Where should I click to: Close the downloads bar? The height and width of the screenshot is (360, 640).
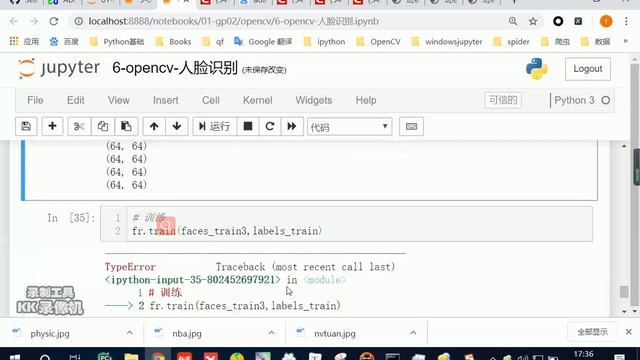click(629, 332)
